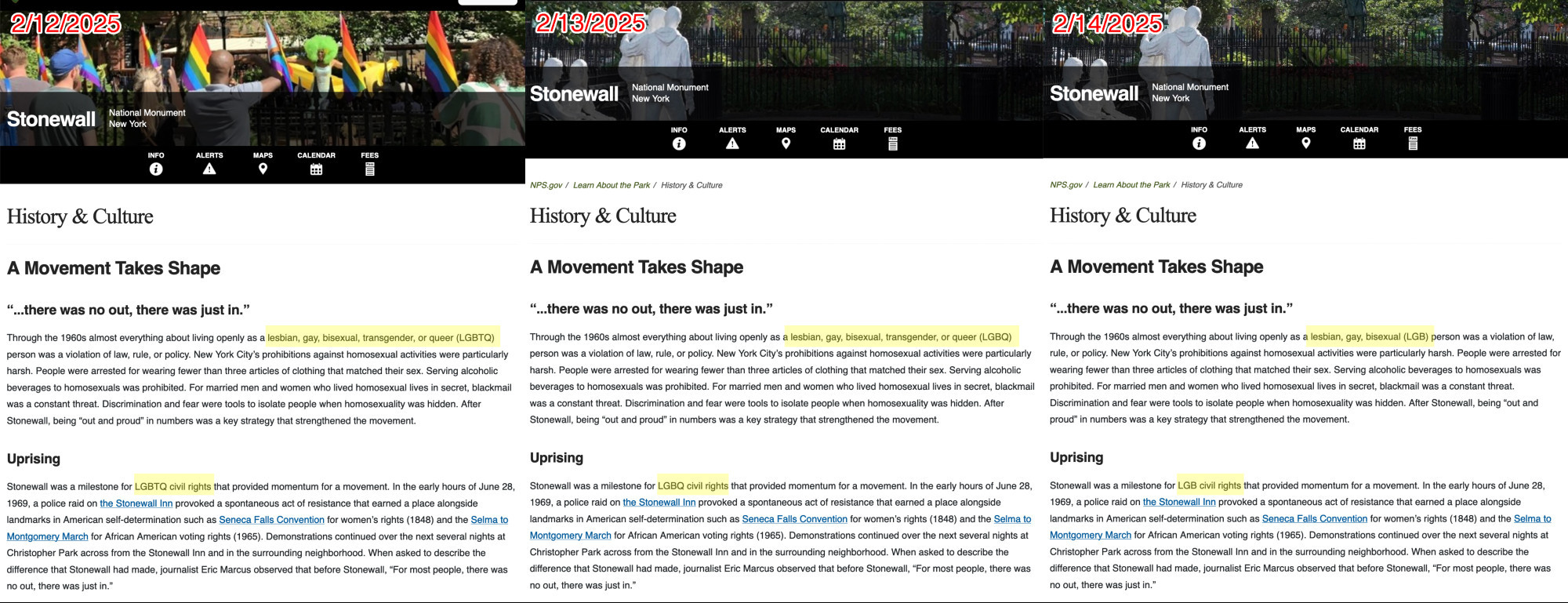Screen dimensions: 1568x603
Task: Open the Alerts triangle icon in the 2/12/2025 page
Action: [x=209, y=169]
